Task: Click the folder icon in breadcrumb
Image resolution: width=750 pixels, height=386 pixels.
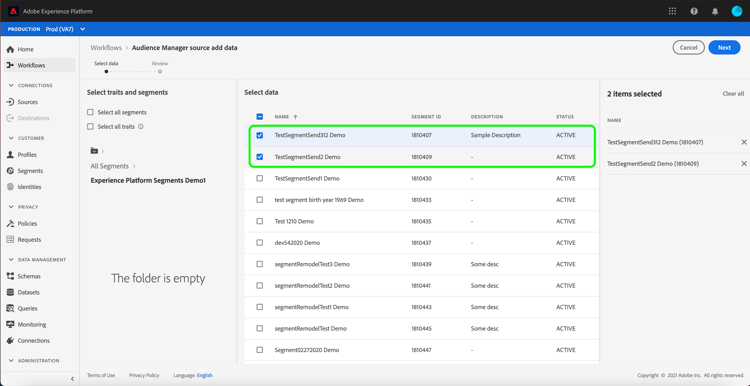Action: click(x=94, y=151)
